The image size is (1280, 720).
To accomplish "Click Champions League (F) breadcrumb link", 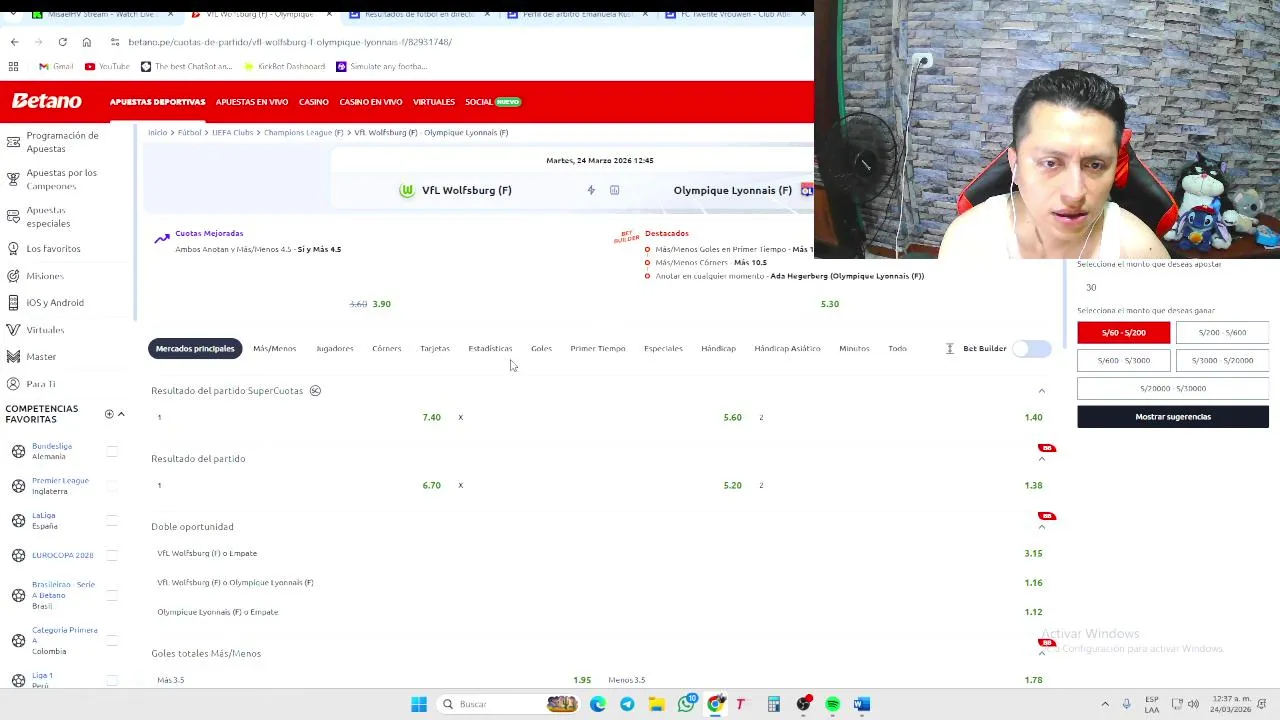I will [x=304, y=132].
